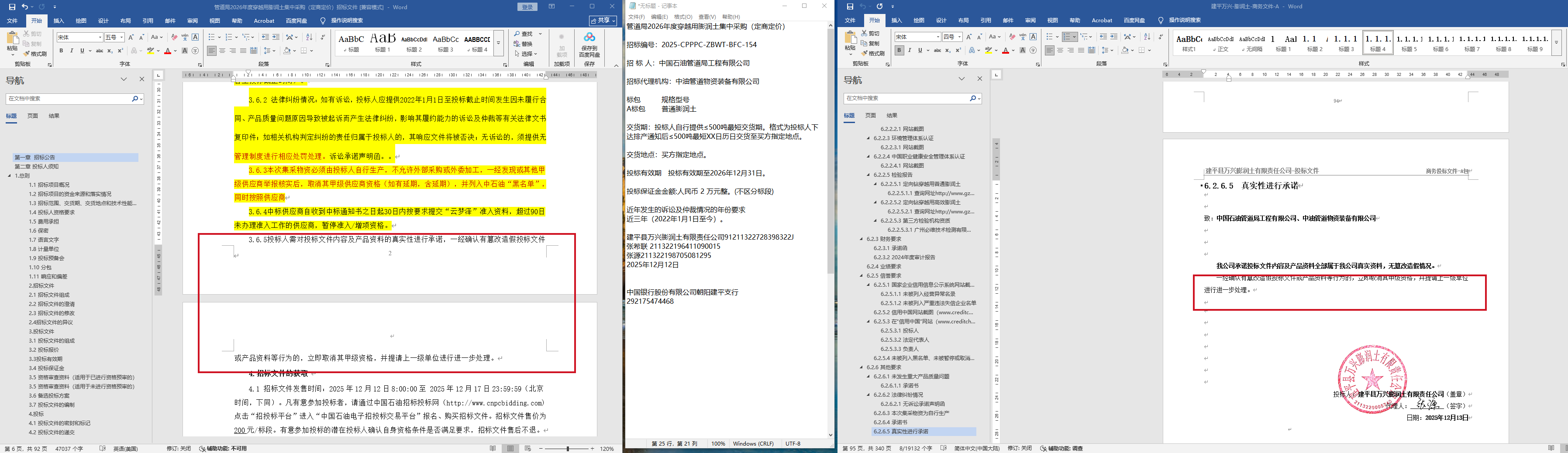The image size is (1568, 453).
Task: Apply 标题 1 style in left Word window
Action: [x=383, y=43]
